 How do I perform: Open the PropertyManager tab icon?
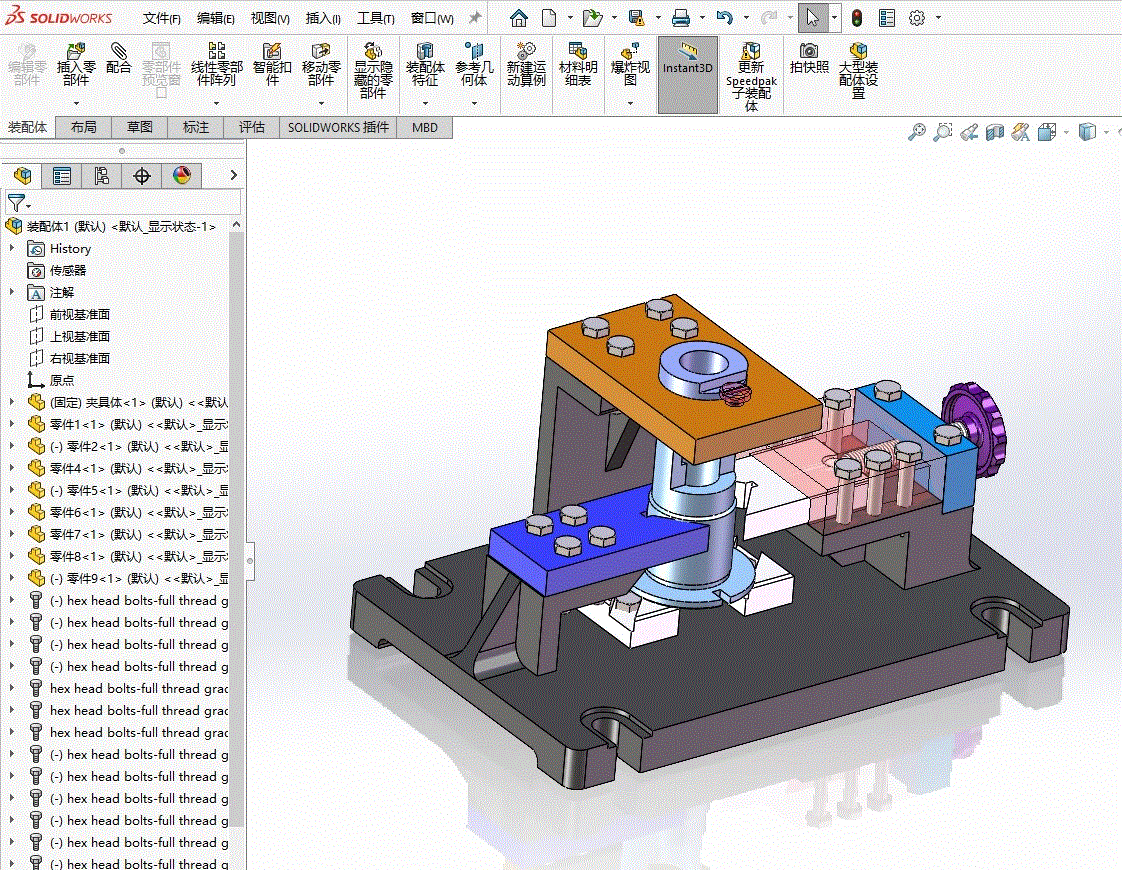[x=62, y=175]
